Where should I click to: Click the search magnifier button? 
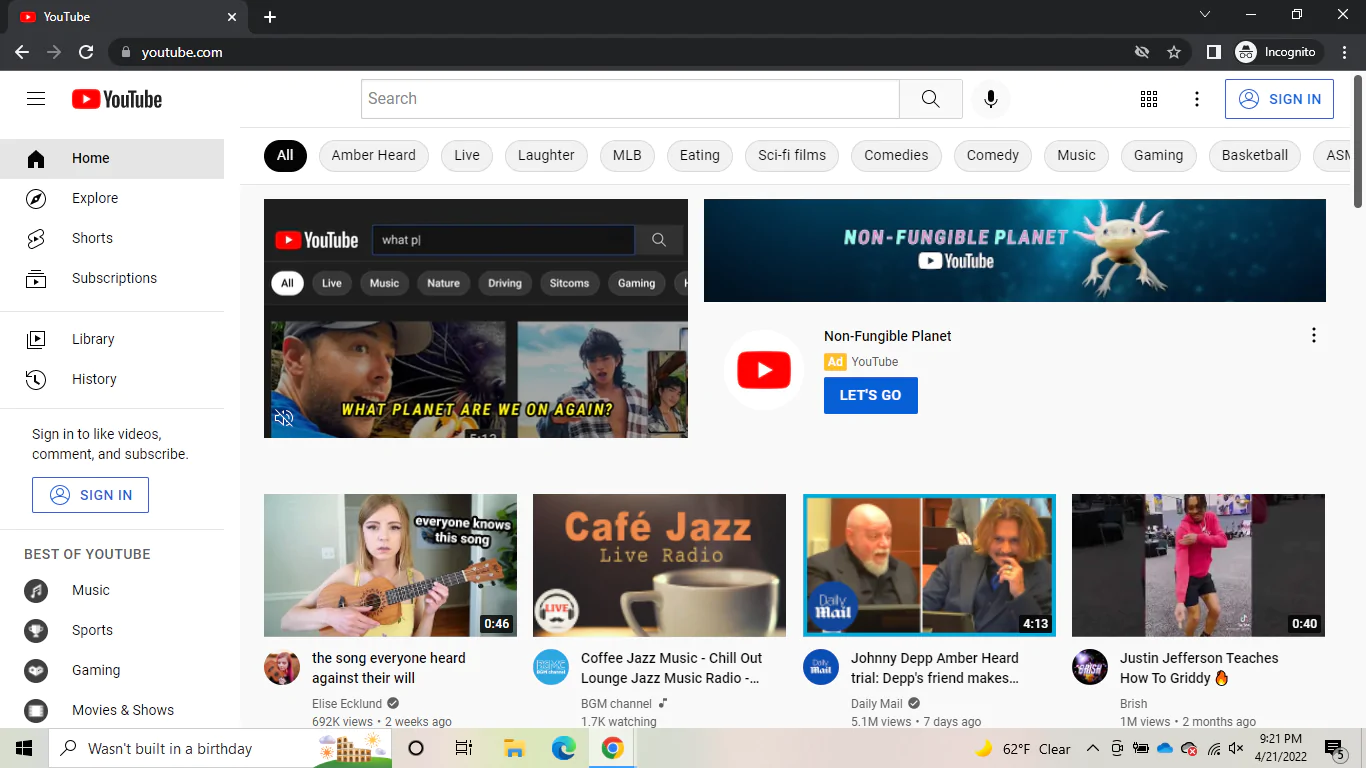pyautogui.click(x=930, y=99)
